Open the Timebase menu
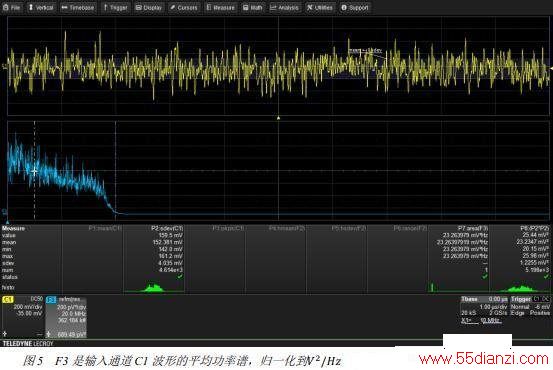This screenshot has height=370, width=553. [78, 7]
